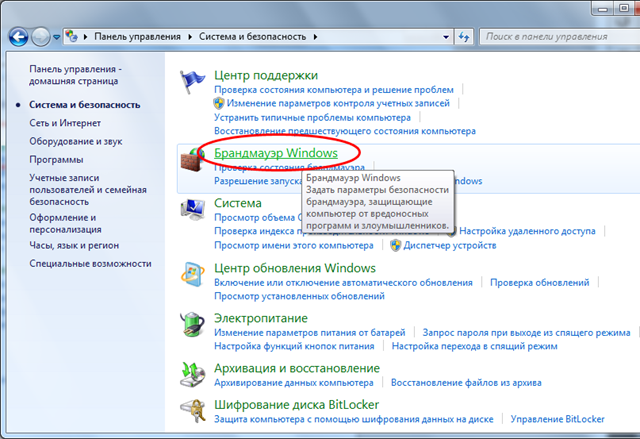Open Часы, язык и регион category
Image resolution: width=640 pixels, height=439 pixels.
pyautogui.click(x=74, y=245)
